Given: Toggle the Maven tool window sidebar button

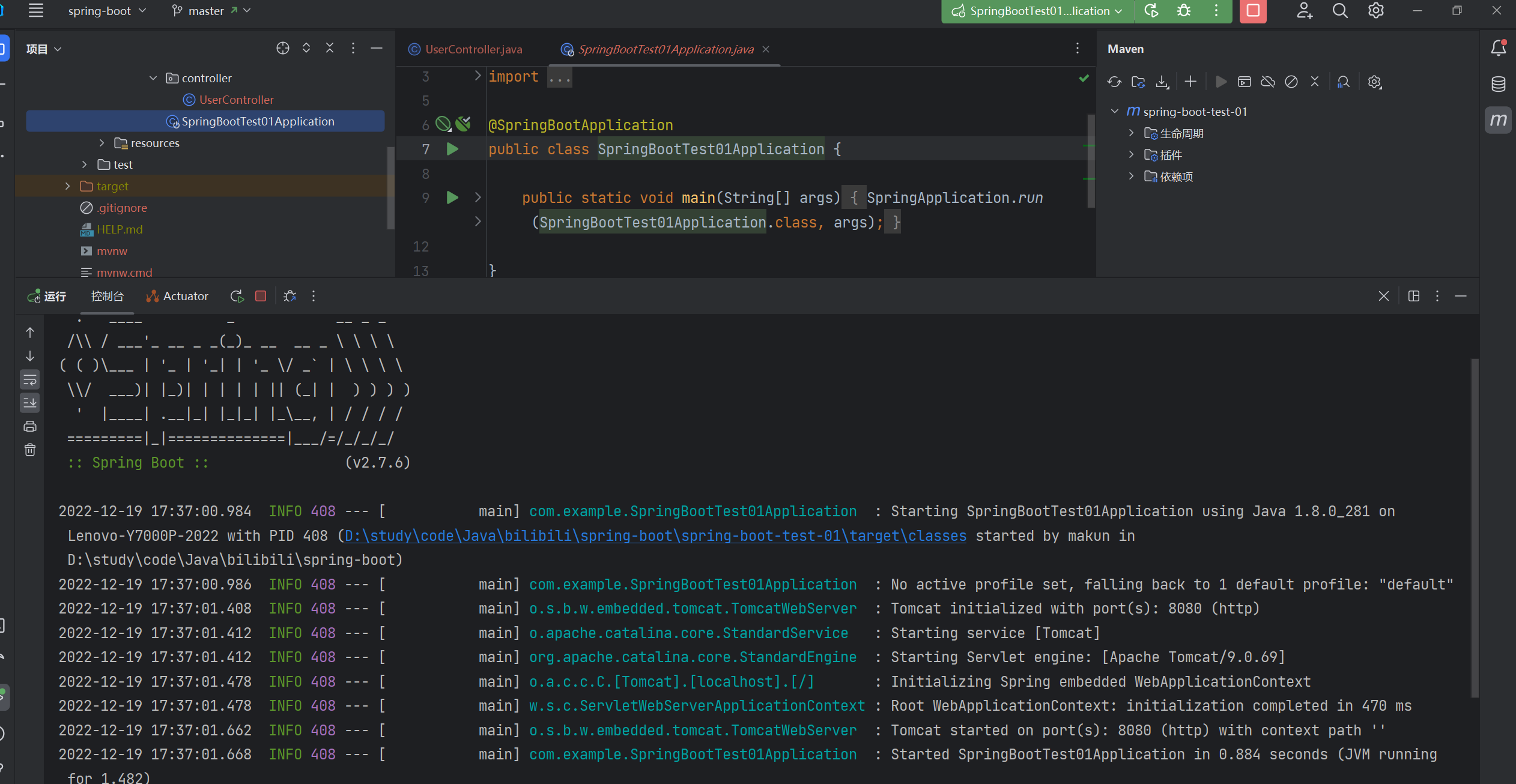Looking at the screenshot, I should (x=1499, y=120).
